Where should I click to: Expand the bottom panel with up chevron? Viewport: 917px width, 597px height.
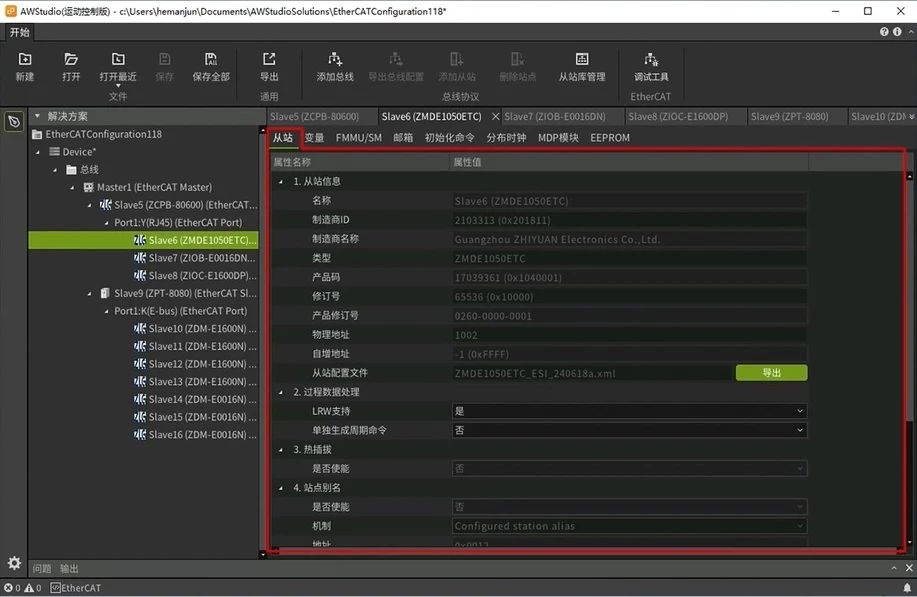coord(894,568)
